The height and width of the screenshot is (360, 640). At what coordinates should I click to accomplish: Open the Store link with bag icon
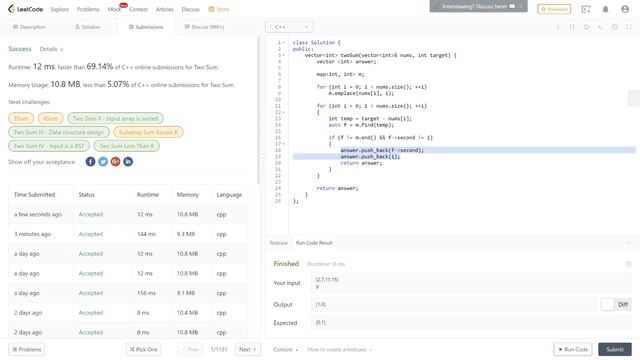click(219, 9)
